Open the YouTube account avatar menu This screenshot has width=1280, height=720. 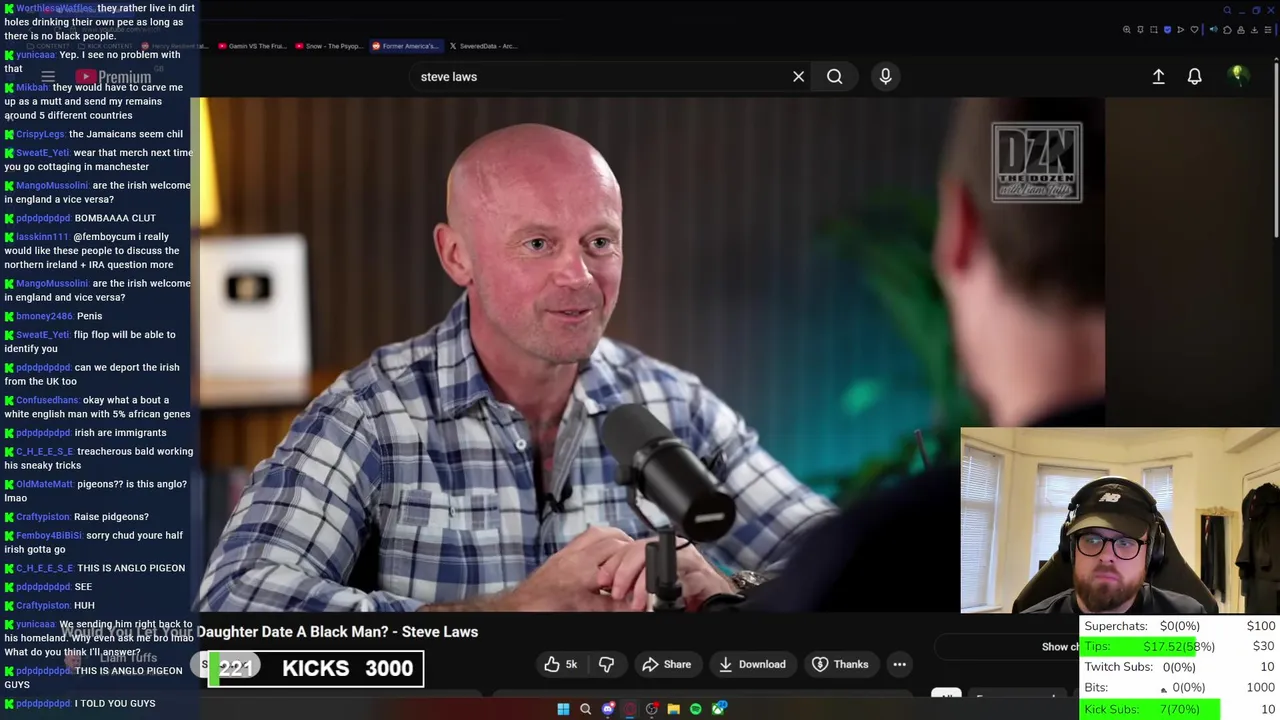point(1238,76)
